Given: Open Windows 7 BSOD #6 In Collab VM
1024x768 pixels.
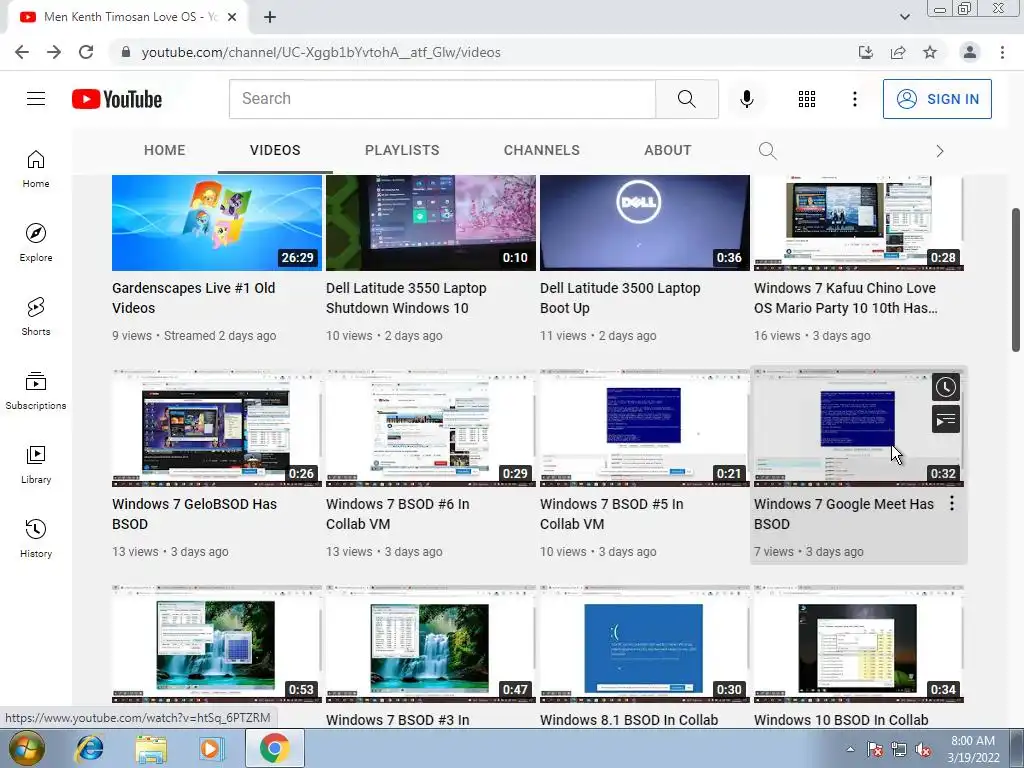Looking at the screenshot, I should 398,514.
